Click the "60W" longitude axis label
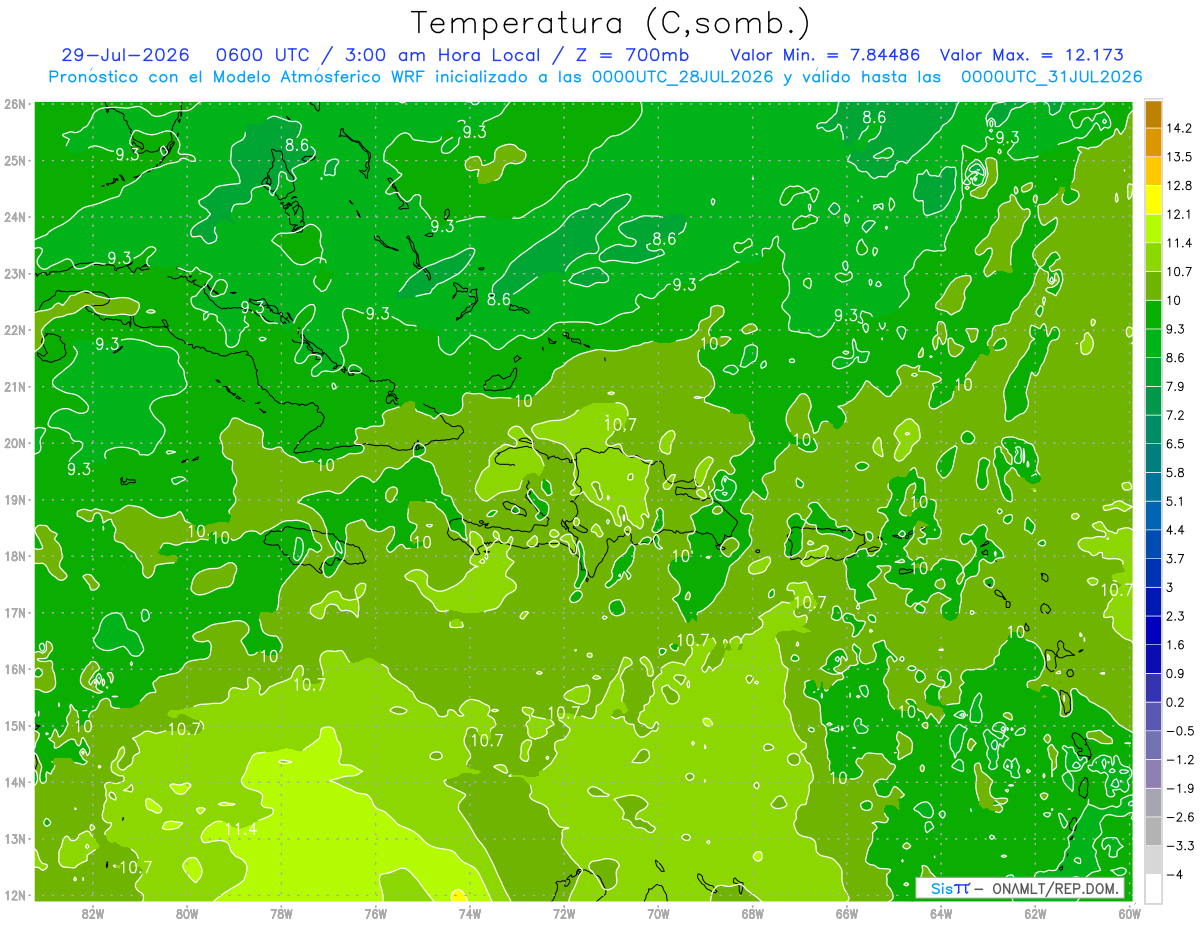 coord(1129,912)
